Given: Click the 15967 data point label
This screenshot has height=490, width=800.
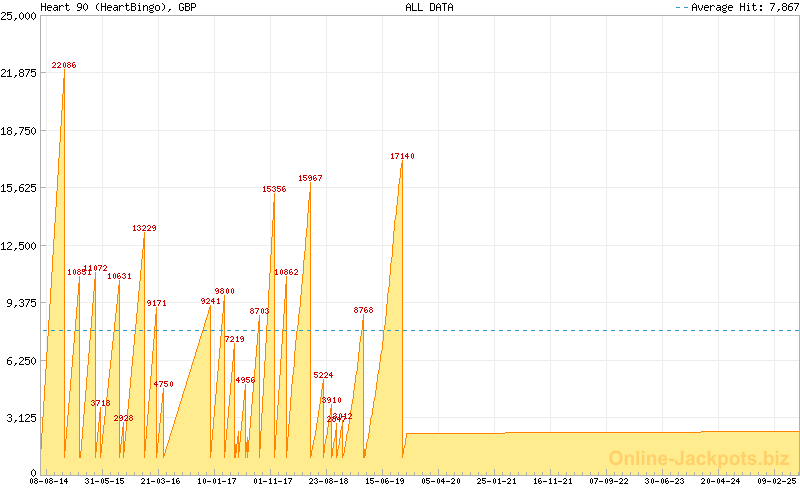Looking at the screenshot, I should tap(310, 178).
